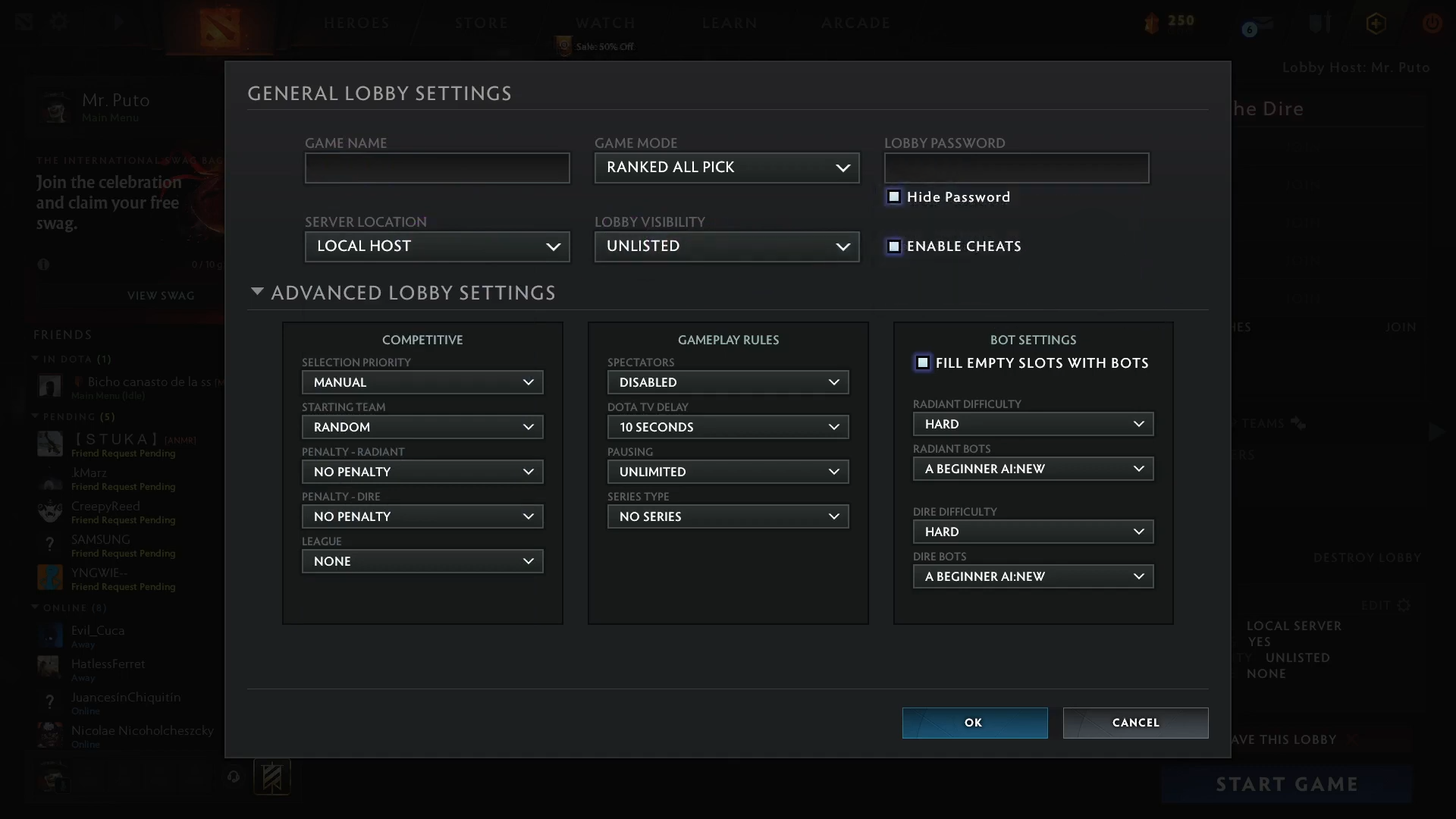Collapse the Advanced Lobby Settings section
Viewport: 1456px width, 819px height.
258,292
